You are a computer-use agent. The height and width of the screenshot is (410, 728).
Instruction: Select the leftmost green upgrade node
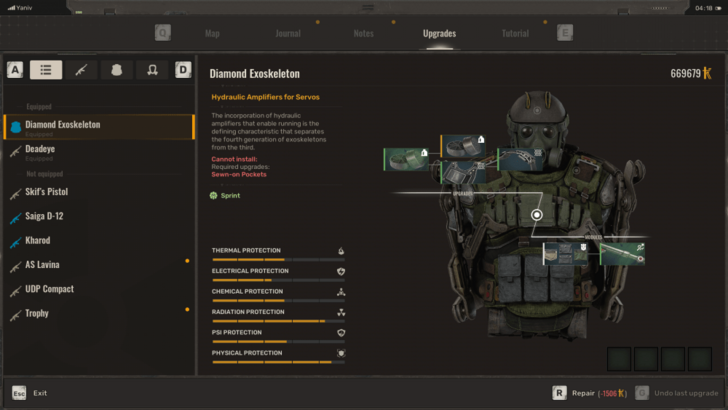406,159
